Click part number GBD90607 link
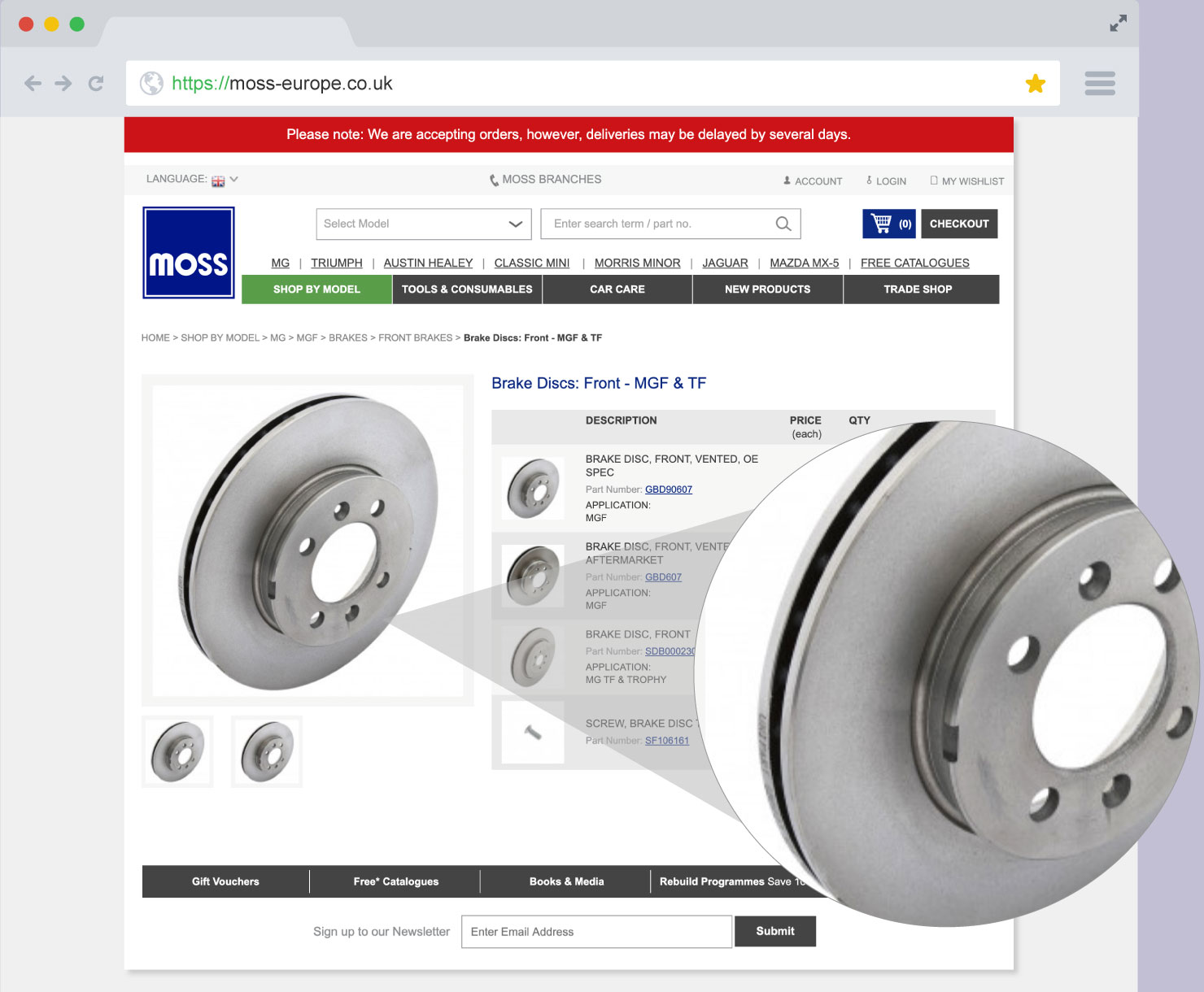The image size is (1204, 992). [x=669, y=489]
